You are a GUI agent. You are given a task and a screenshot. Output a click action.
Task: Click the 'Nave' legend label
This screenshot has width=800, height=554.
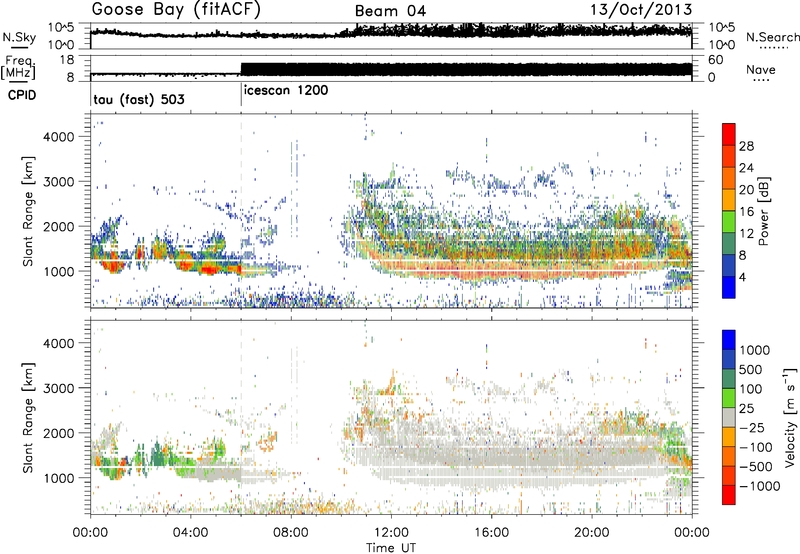click(761, 69)
